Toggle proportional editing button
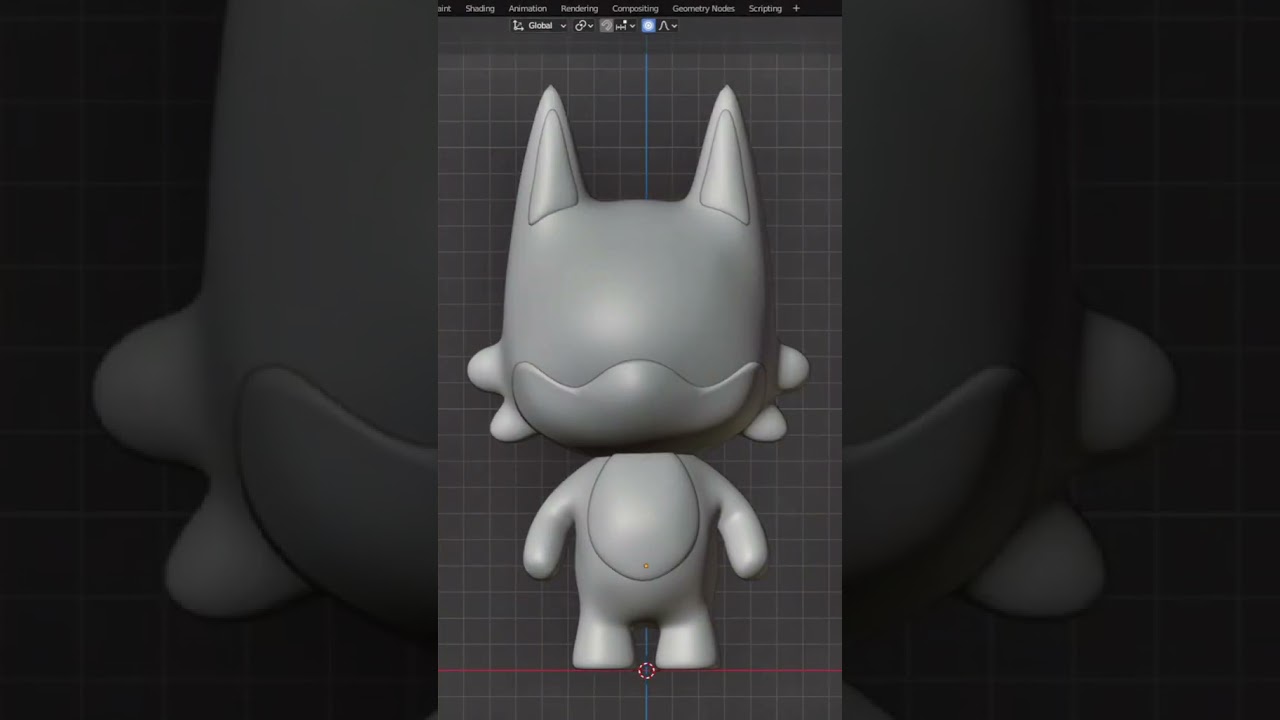 click(648, 25)
